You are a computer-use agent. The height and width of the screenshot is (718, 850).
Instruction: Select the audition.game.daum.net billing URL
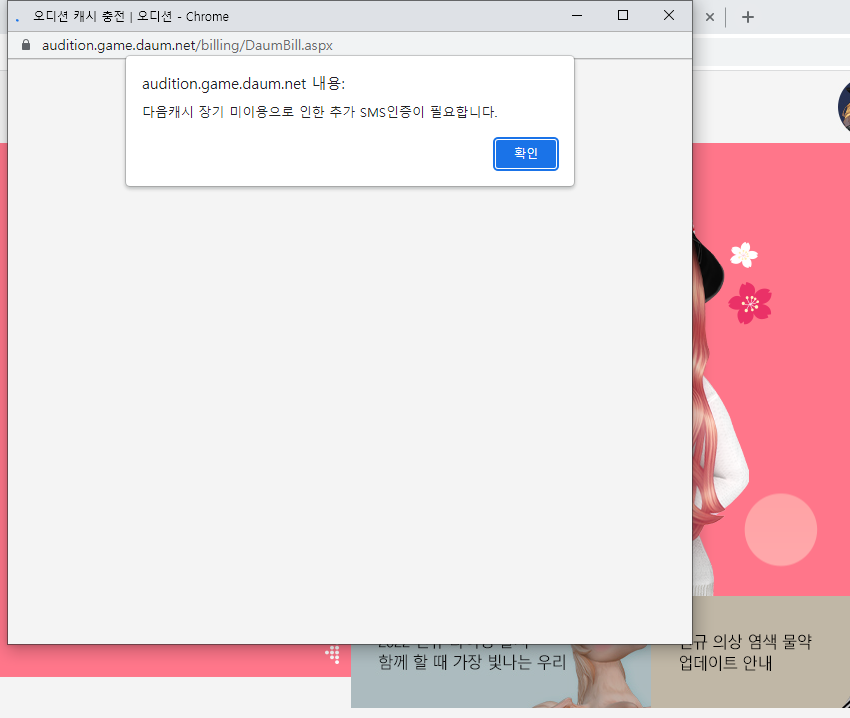(187, 45)
